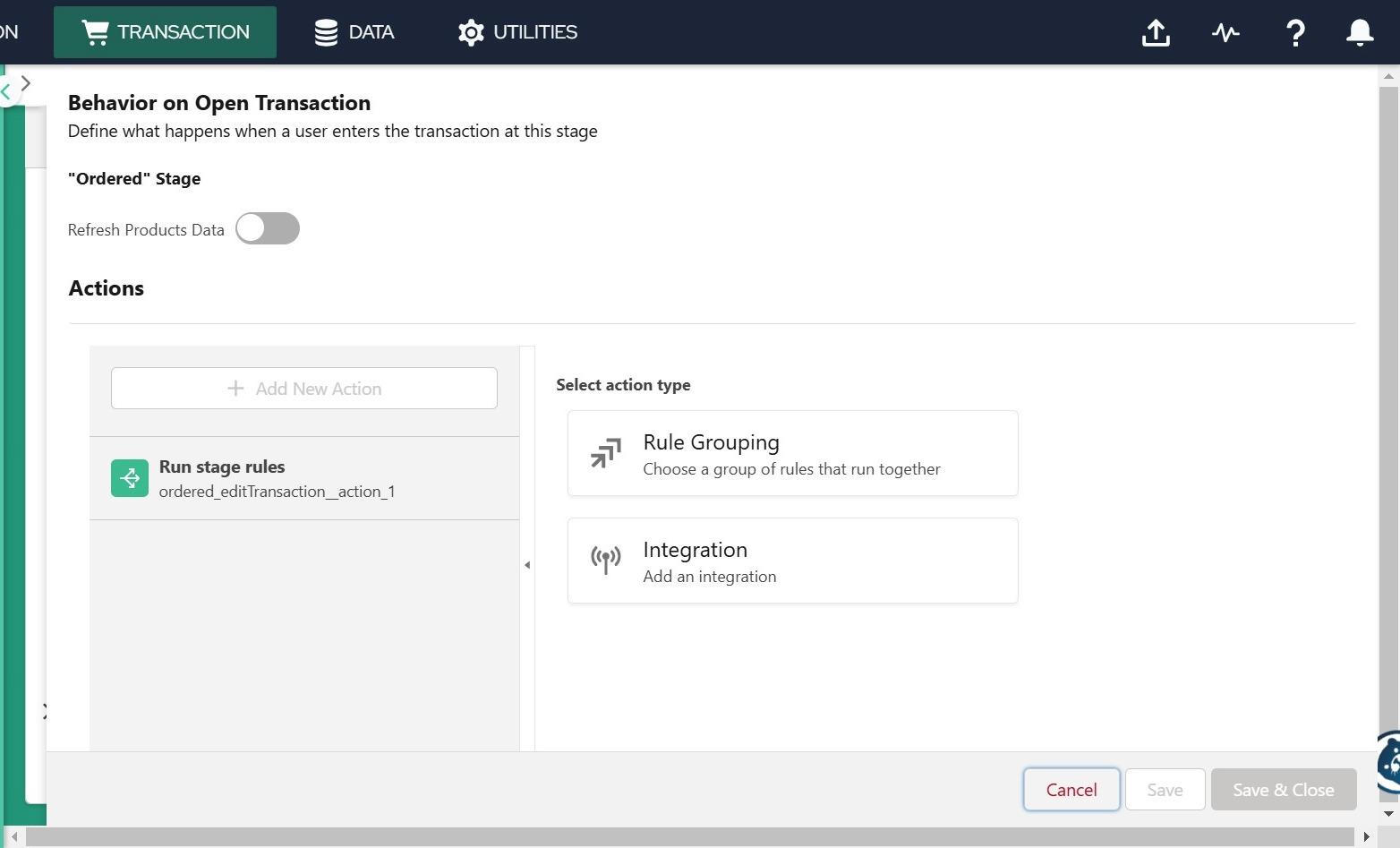Collapse the actions list panel arrow
The width and height of the screenshot is (1400, 848).
pyautogui.click(x=527, y=565)
